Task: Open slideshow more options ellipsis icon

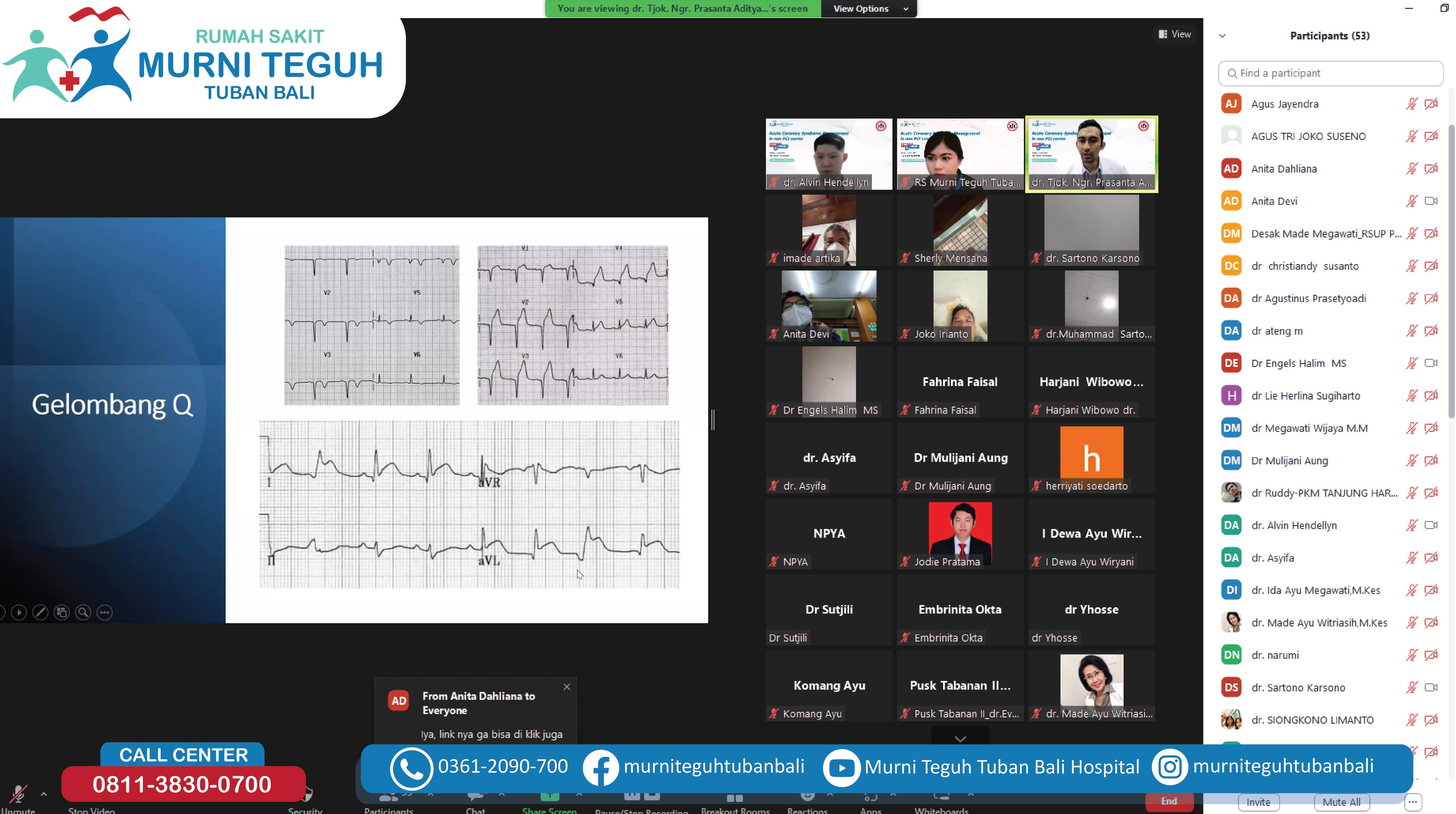Action: click(105, 612)
